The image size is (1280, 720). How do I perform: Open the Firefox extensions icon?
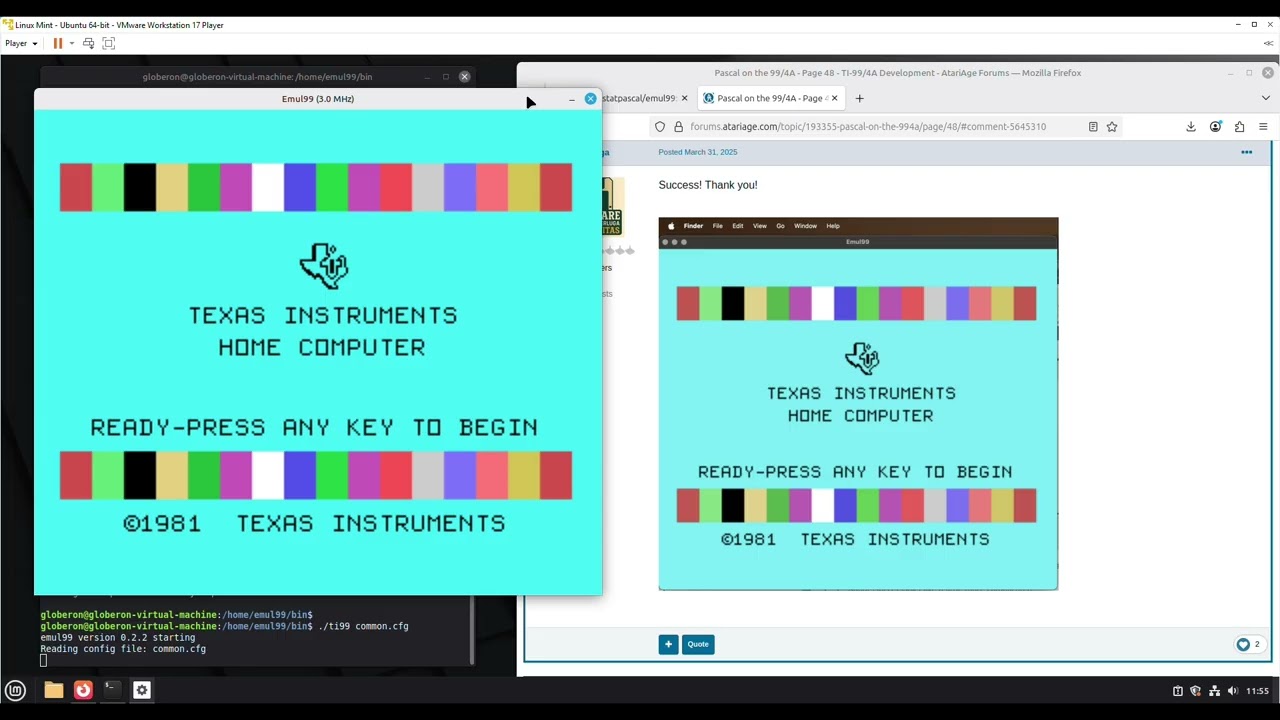click(1239, 127)
